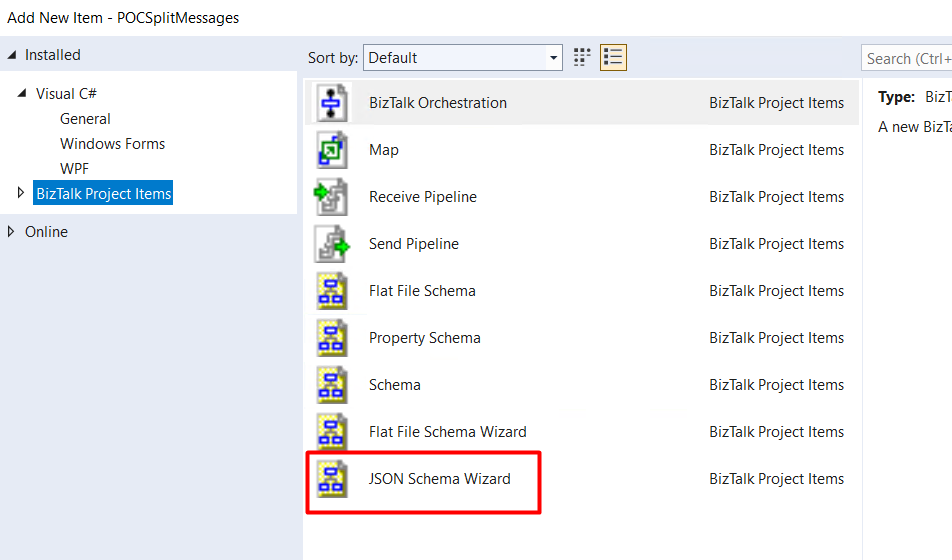Viewport: 952px width, 560px height.
Task: Choose the Flat File Schema Wizard icon
Action: [x=332, y=432]
